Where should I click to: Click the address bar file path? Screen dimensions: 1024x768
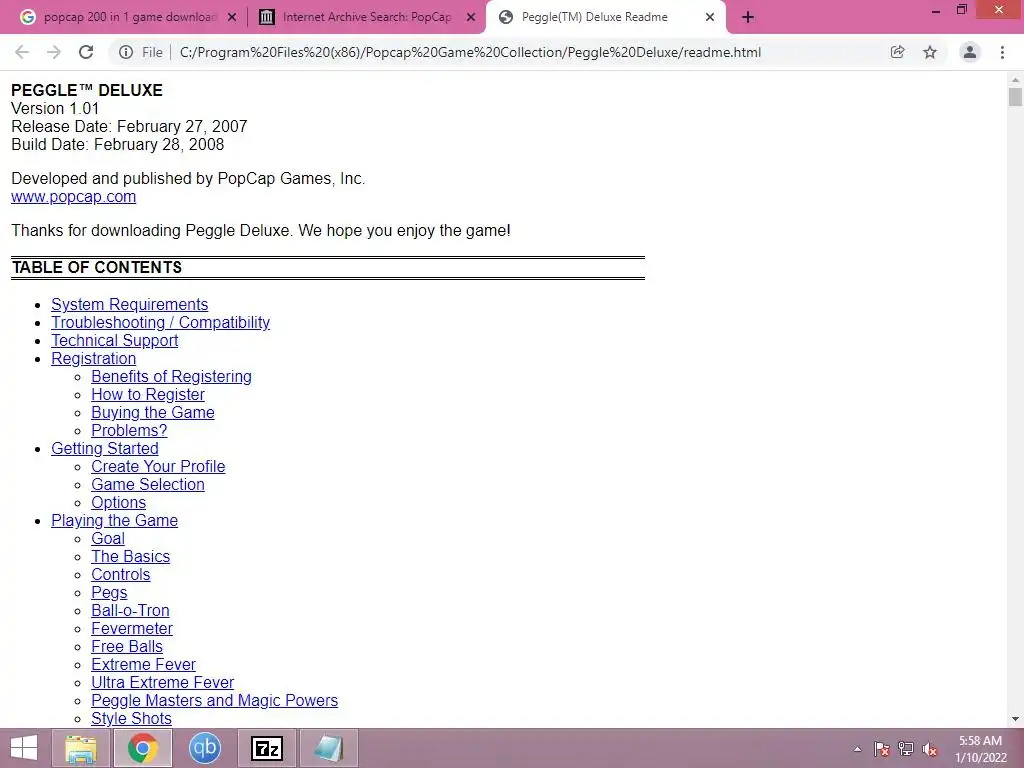click(x=470, y=52)
